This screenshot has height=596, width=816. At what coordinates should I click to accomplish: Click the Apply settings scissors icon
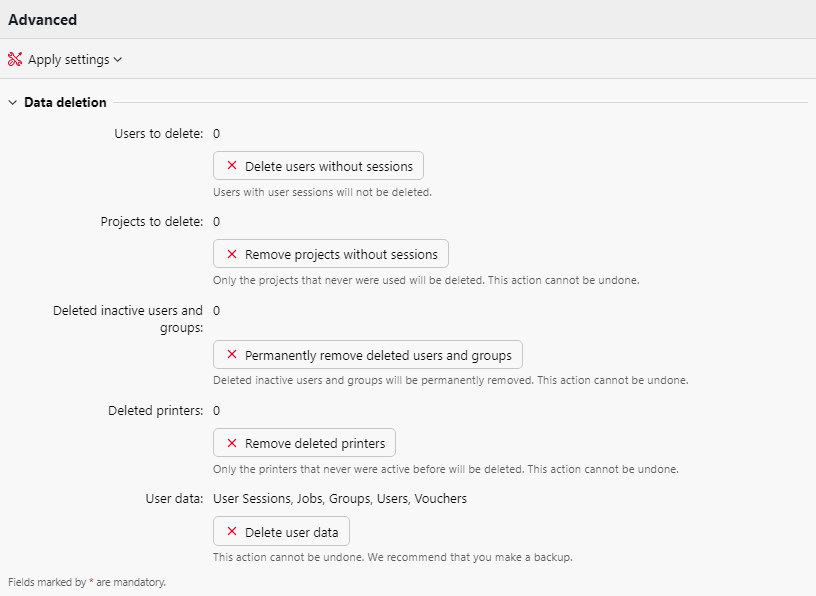coord(15,59)
